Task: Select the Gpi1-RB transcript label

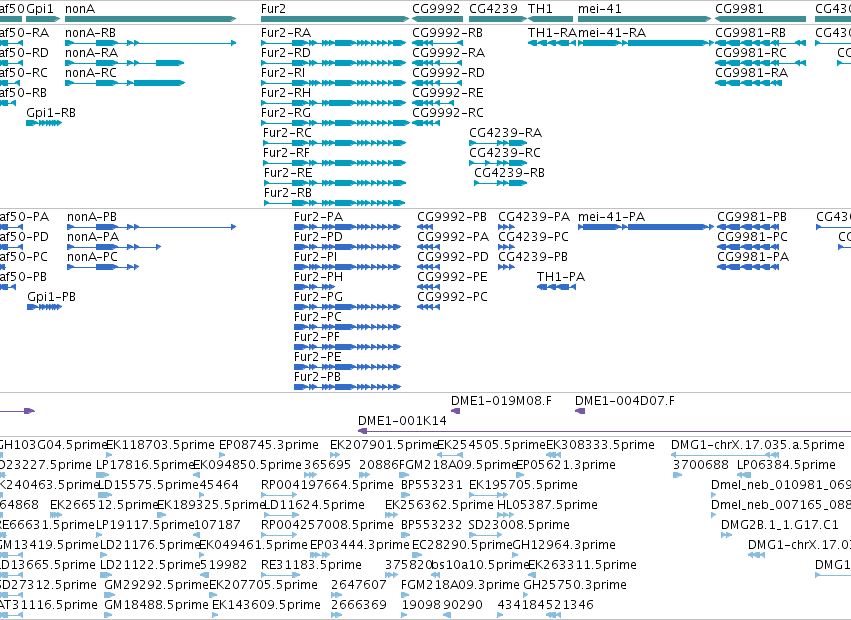Action: pyautogui.click(x=51, y=113)
